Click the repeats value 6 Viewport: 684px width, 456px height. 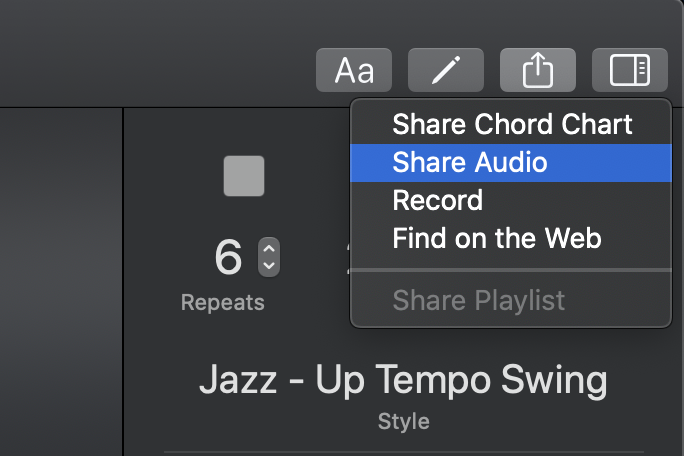(x=228, y=257)
